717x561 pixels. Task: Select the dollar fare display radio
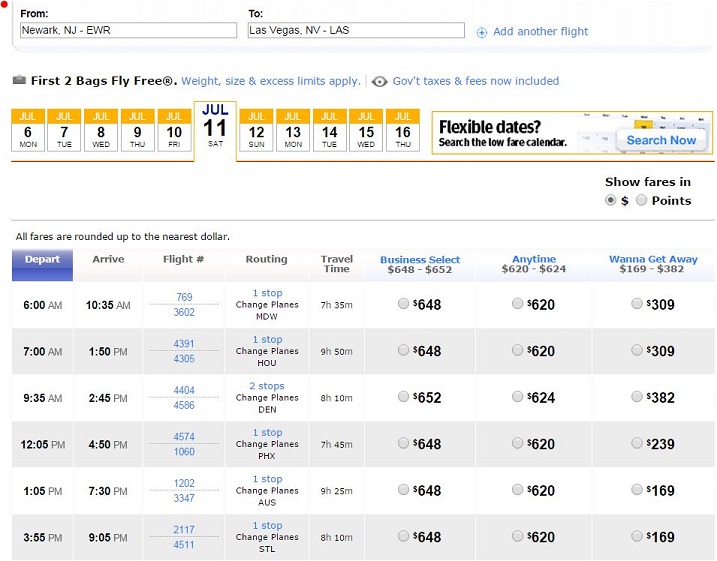tap(610, 200)
